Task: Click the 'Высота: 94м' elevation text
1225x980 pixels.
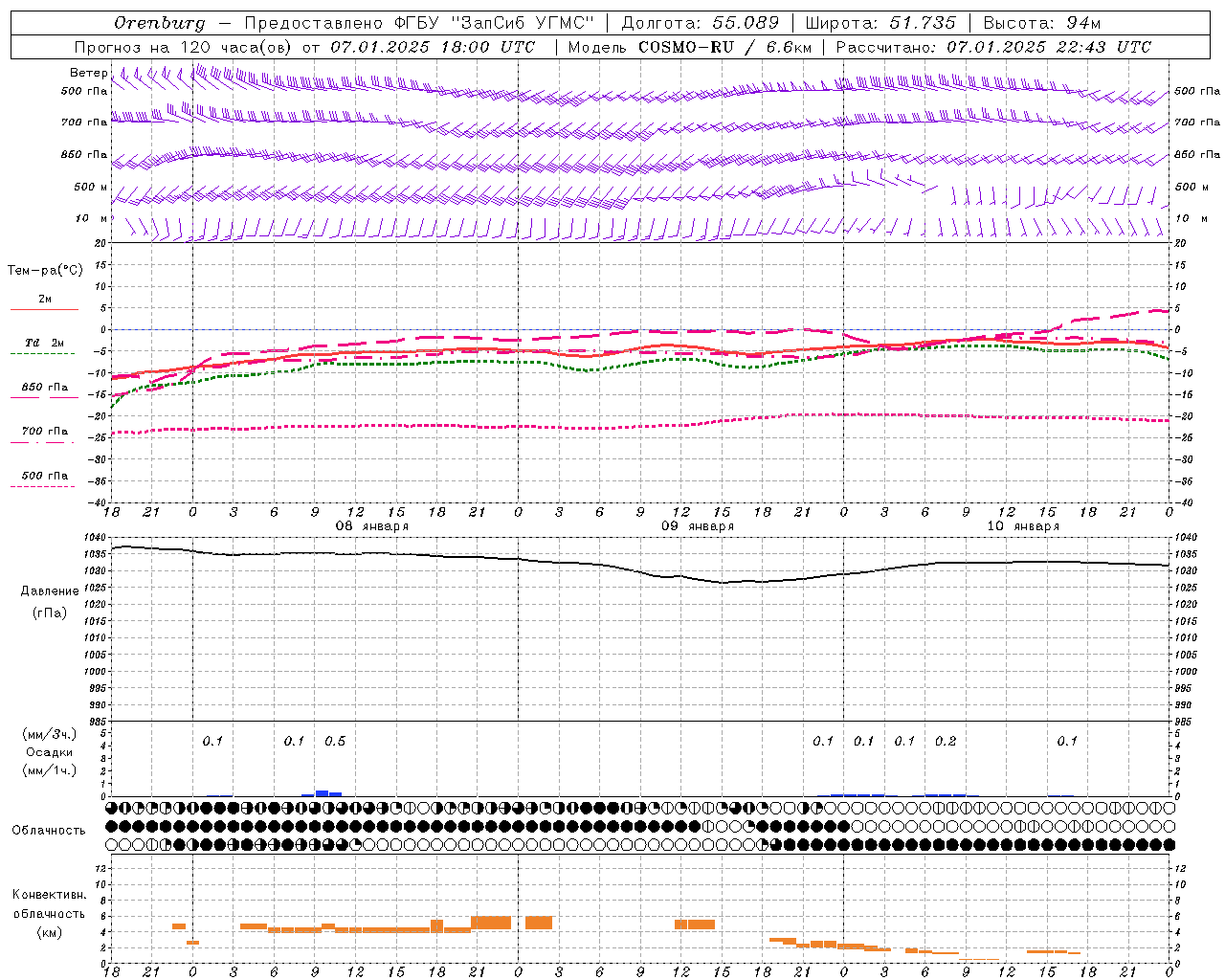Action: (1042, 23)
